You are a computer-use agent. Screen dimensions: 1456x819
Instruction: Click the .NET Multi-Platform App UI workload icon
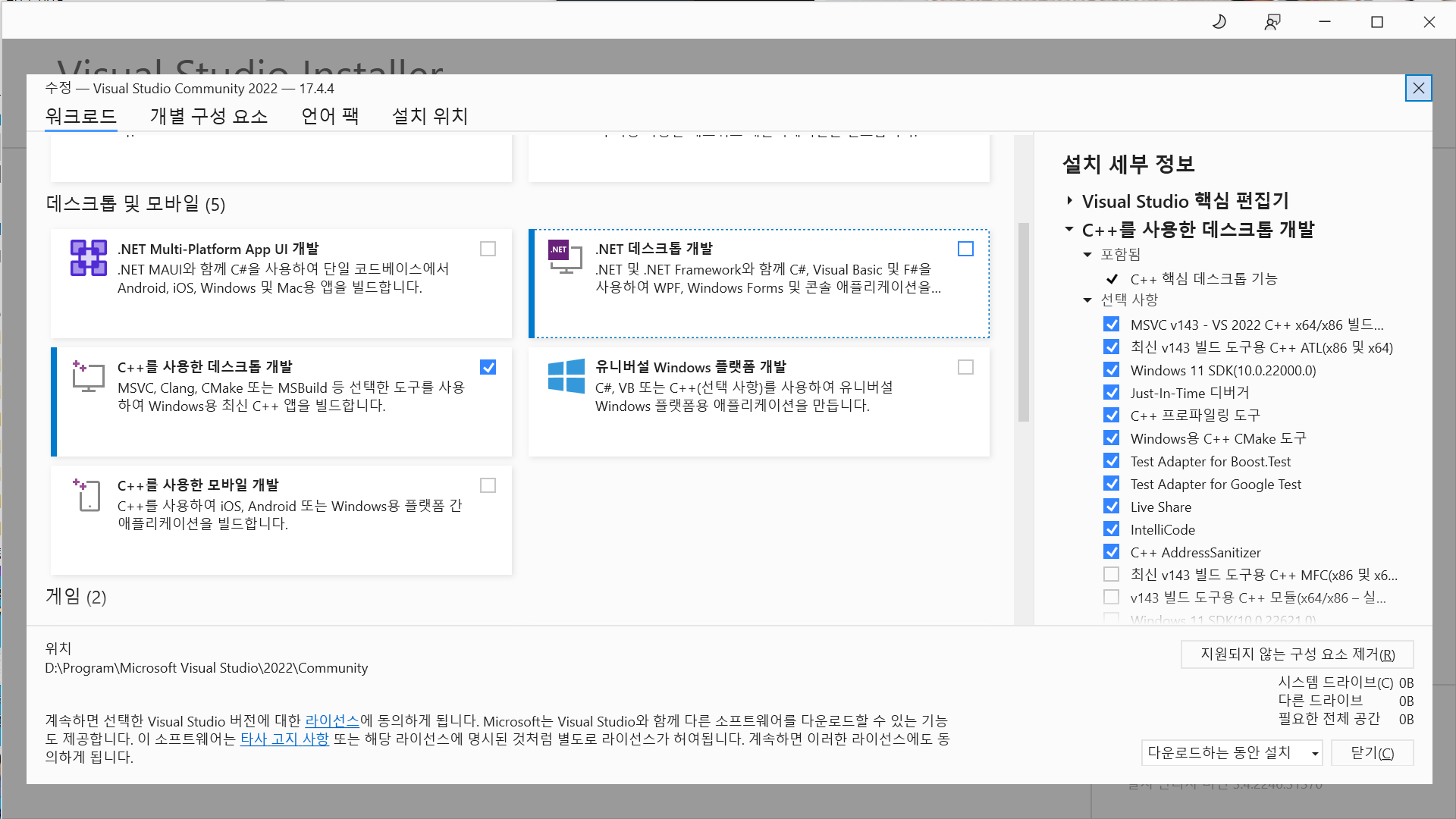89,258
